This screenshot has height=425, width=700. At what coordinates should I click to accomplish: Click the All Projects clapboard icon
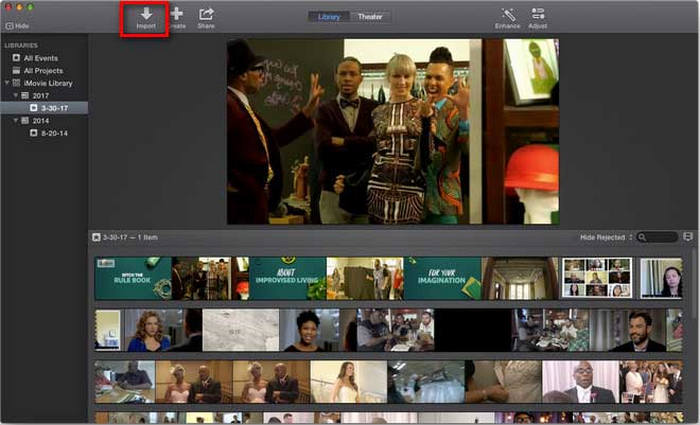17,70
